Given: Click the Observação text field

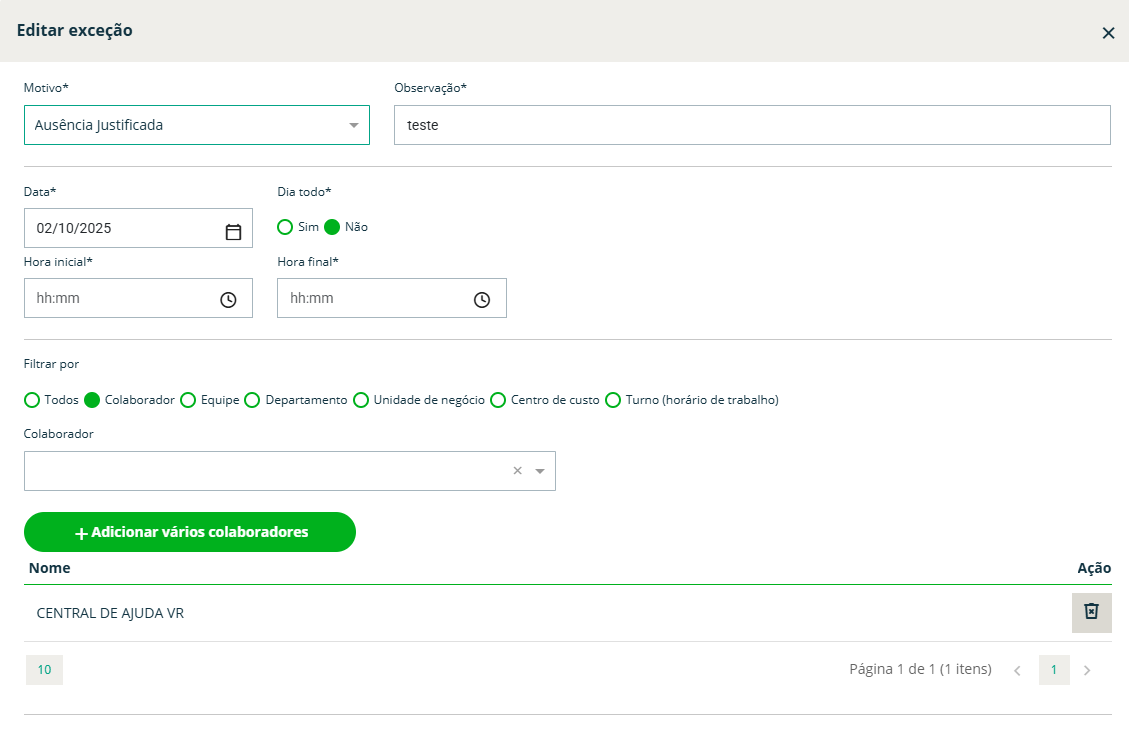Looking at the screenshot, I should [752, 125].
